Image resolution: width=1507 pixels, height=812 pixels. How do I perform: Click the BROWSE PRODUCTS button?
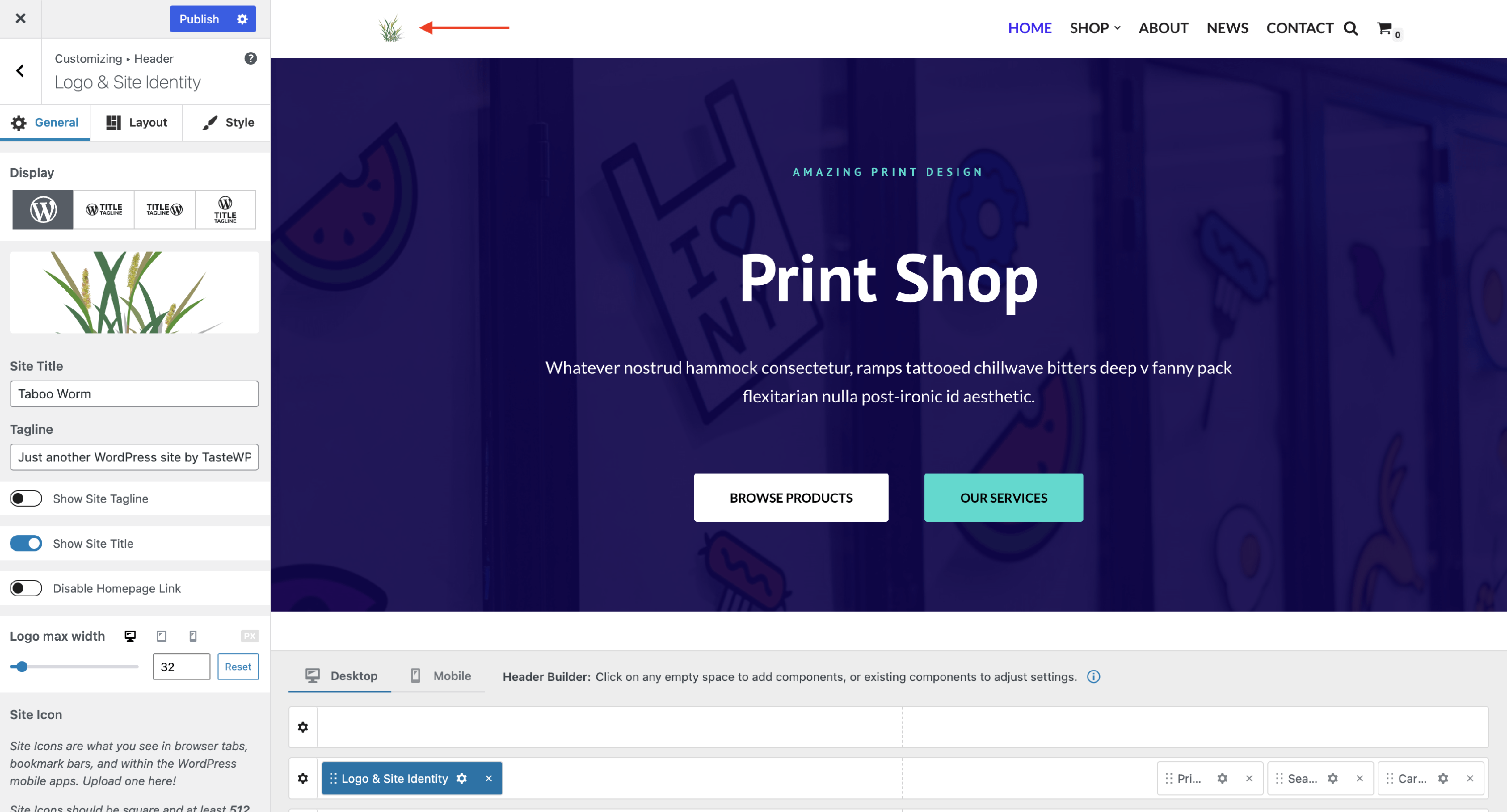click(791, 498)
